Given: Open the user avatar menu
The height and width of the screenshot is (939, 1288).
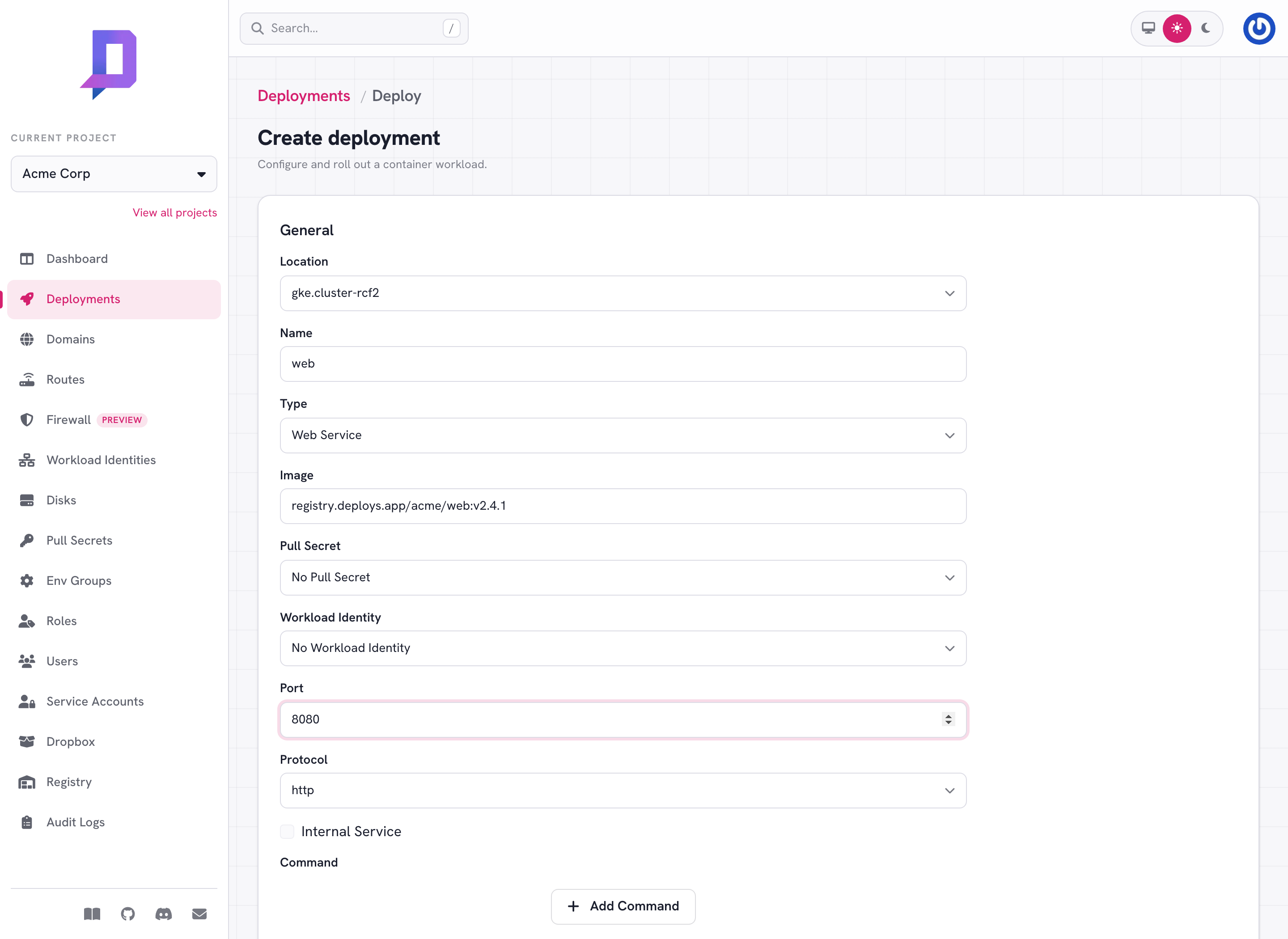Looking at the screenshot, I should pos(1259,29).
